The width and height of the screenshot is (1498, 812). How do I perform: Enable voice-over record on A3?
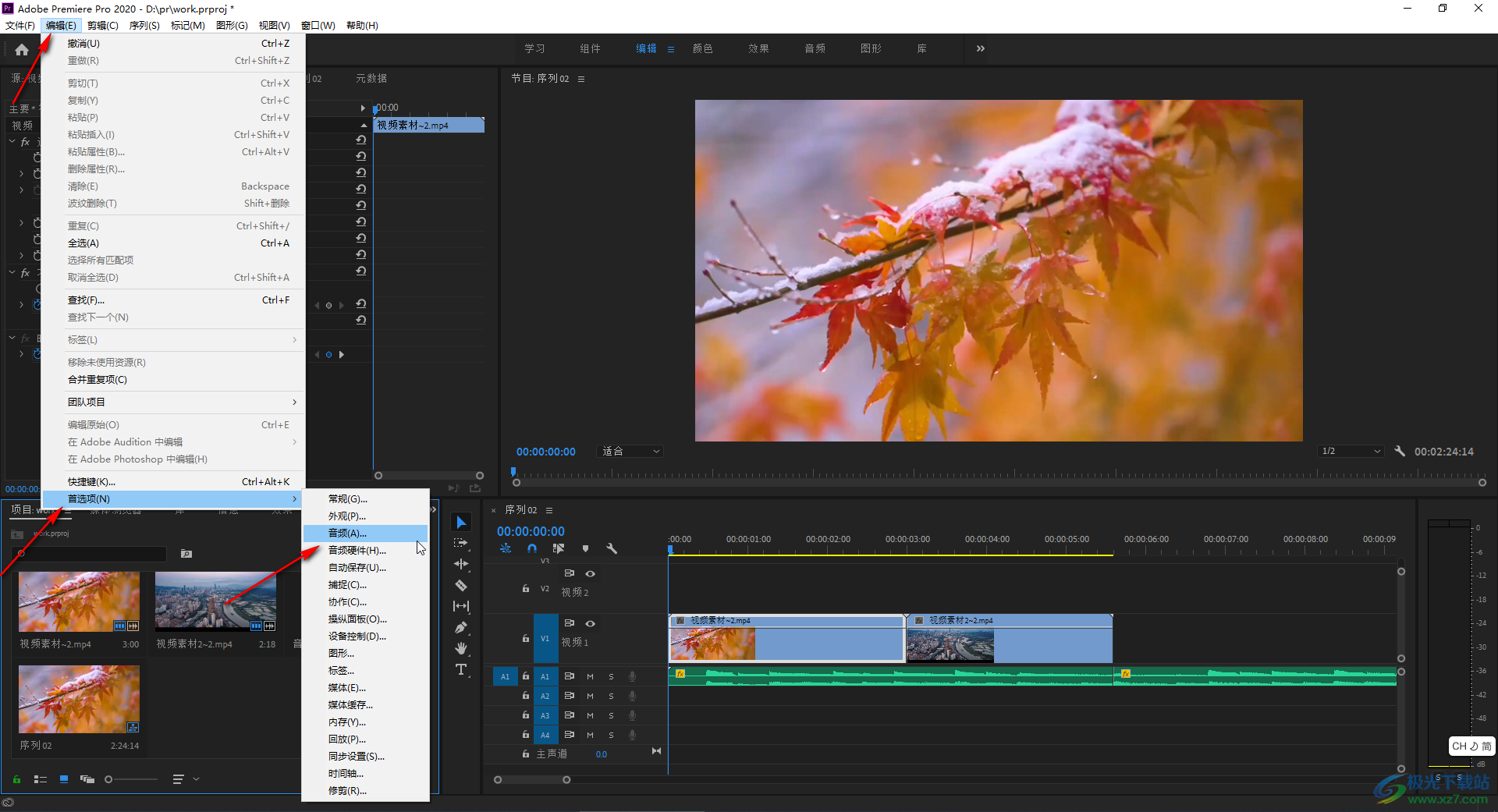click(x=632, y=715)
